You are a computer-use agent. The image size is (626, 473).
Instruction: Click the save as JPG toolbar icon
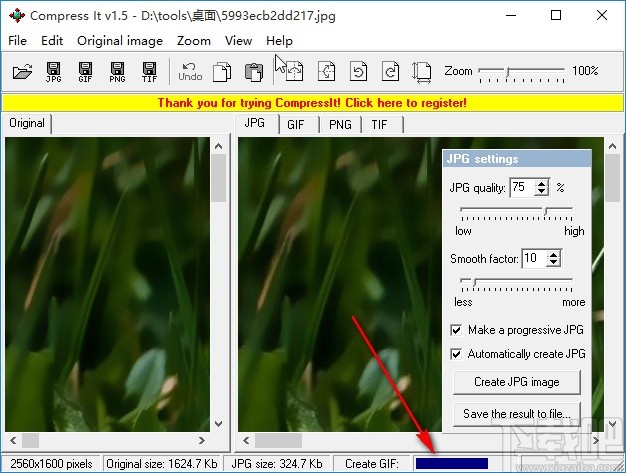tap(54, 71)
